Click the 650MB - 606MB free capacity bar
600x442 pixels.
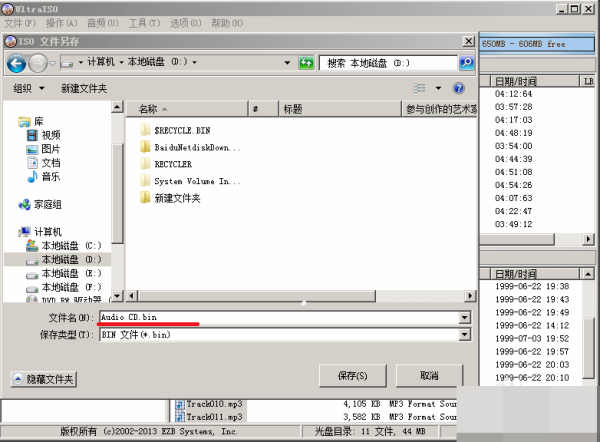click(x=537, y=44)
